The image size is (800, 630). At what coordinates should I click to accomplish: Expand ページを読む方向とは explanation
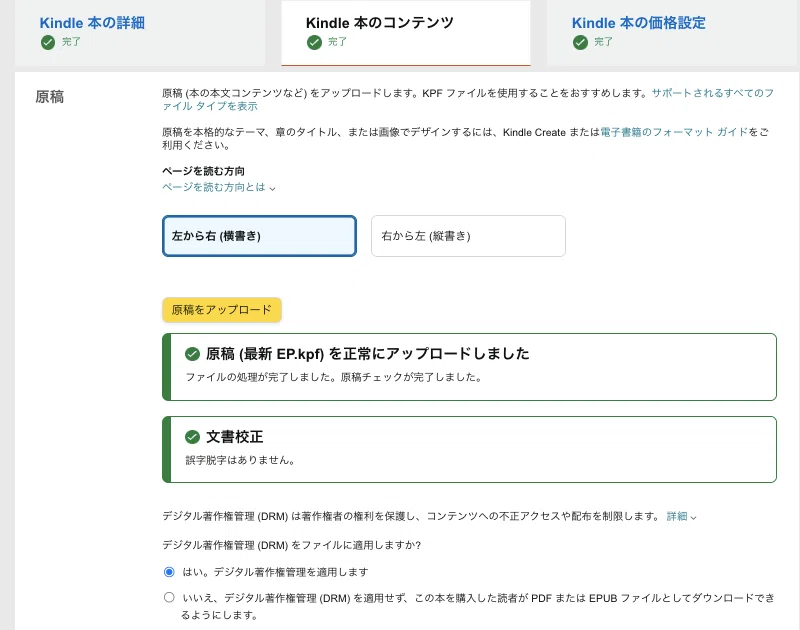pos(219,187)
